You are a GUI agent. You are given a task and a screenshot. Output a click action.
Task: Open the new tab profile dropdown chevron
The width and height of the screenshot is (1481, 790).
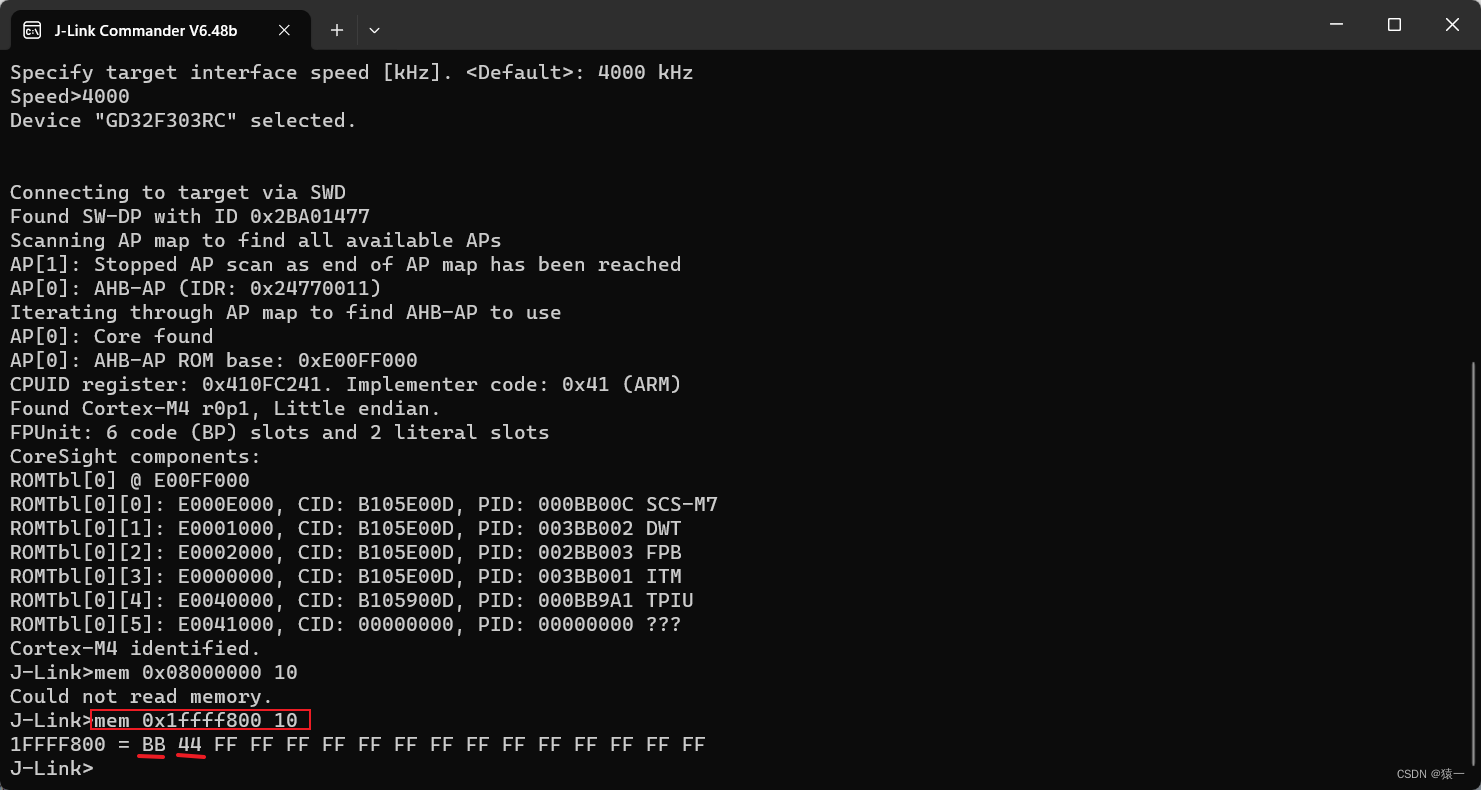tap(374, 31)
